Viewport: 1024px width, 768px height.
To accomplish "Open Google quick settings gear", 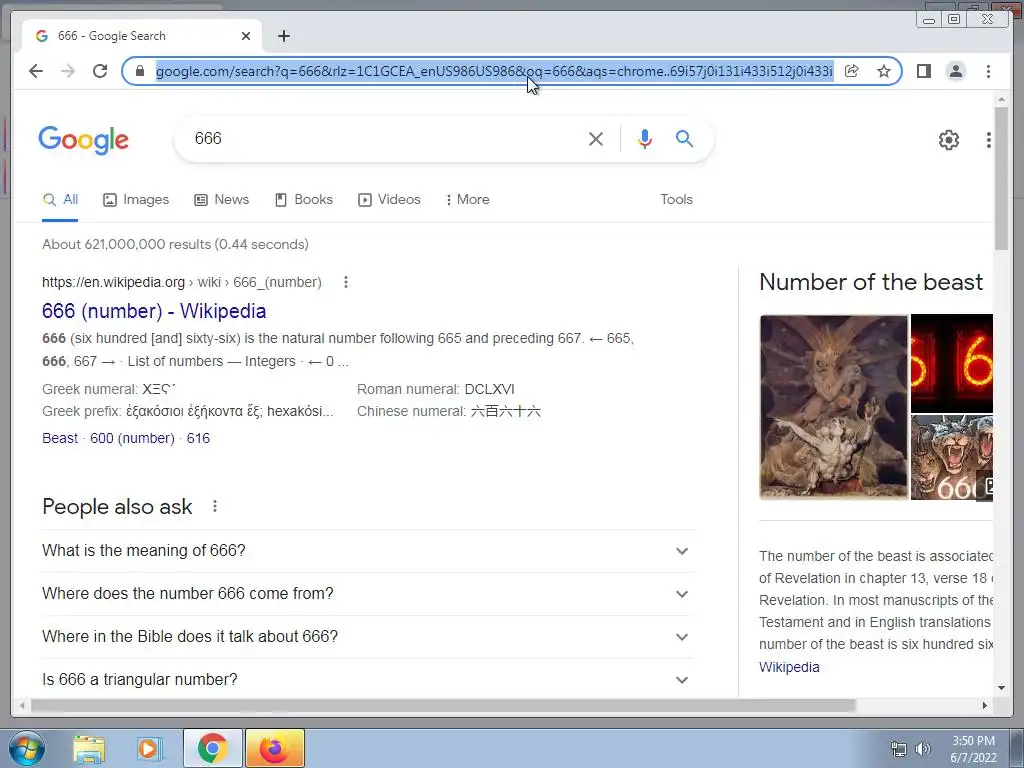I will [949, 140].
